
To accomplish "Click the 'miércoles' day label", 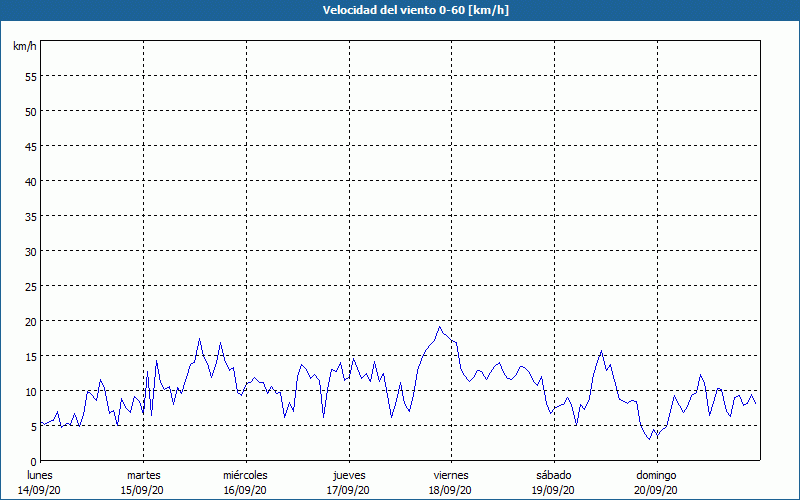I will [x=245, y=475].
